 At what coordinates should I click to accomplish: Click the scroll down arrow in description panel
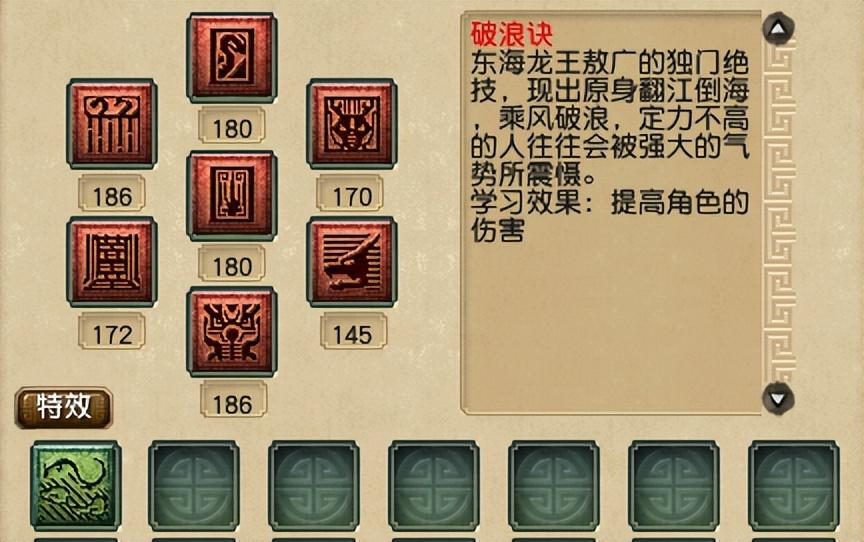(777, 398)
